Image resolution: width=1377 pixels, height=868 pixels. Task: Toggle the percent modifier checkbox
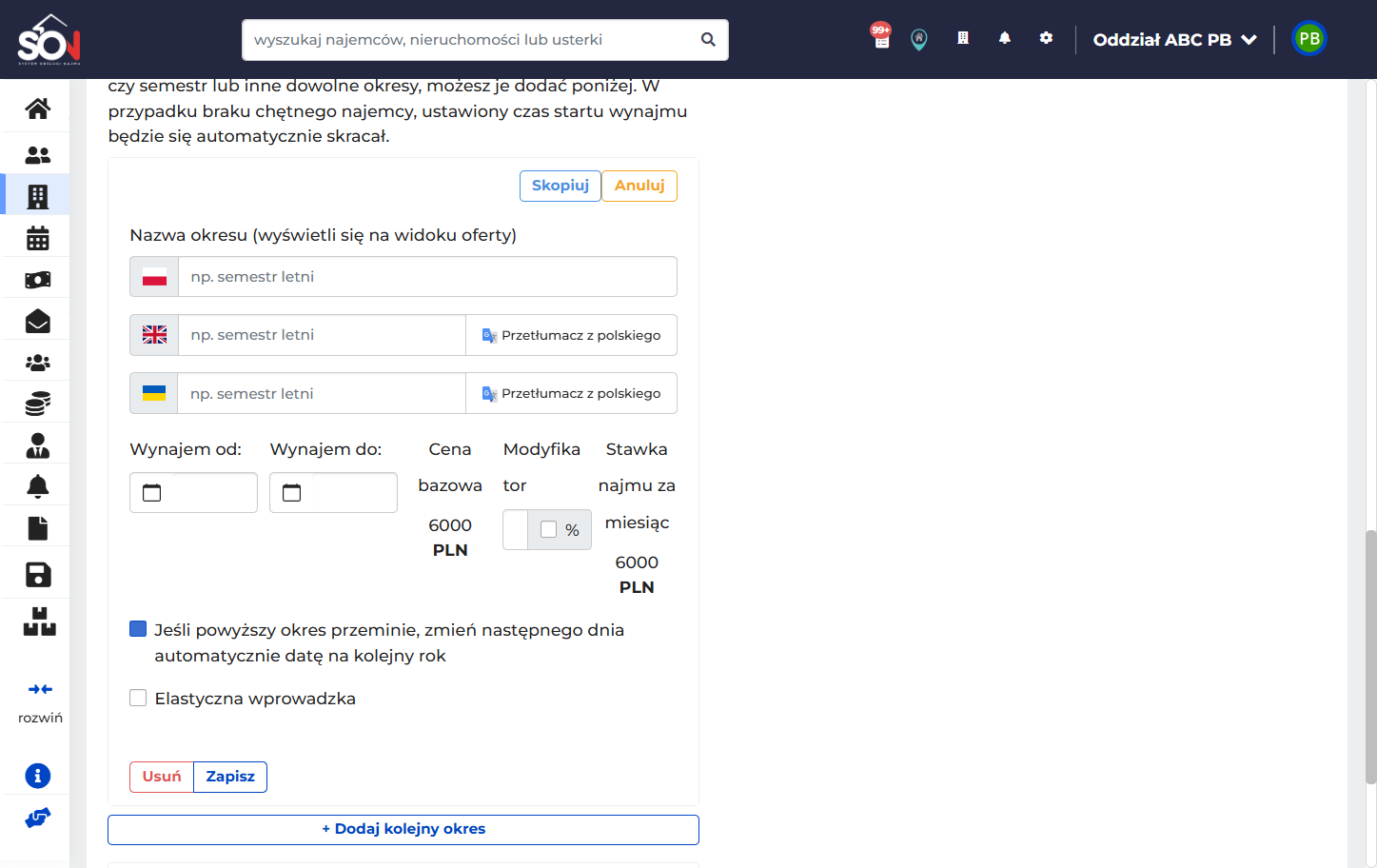tap(549, 529)
